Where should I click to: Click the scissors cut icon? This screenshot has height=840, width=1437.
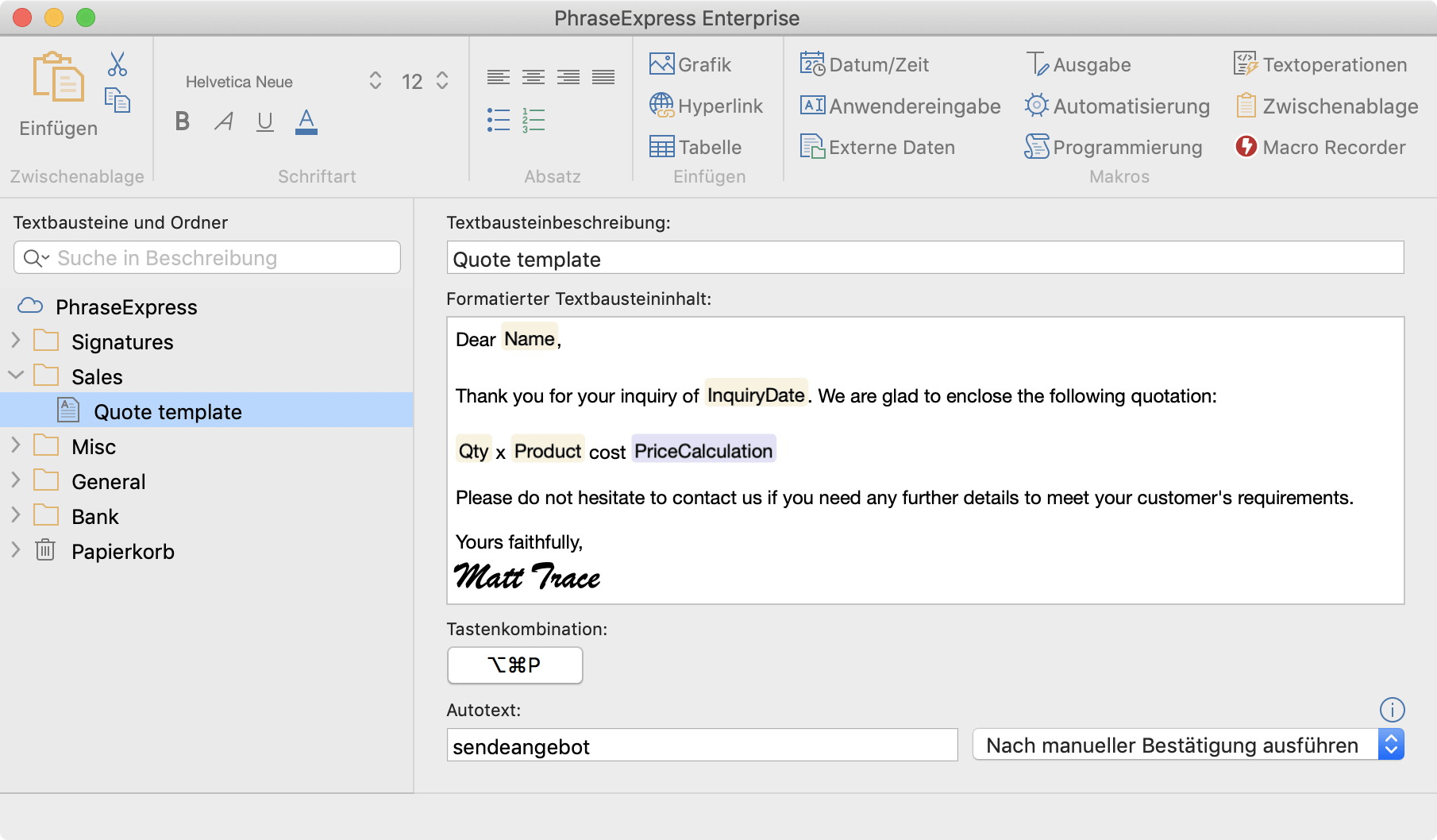pos(118,64)
